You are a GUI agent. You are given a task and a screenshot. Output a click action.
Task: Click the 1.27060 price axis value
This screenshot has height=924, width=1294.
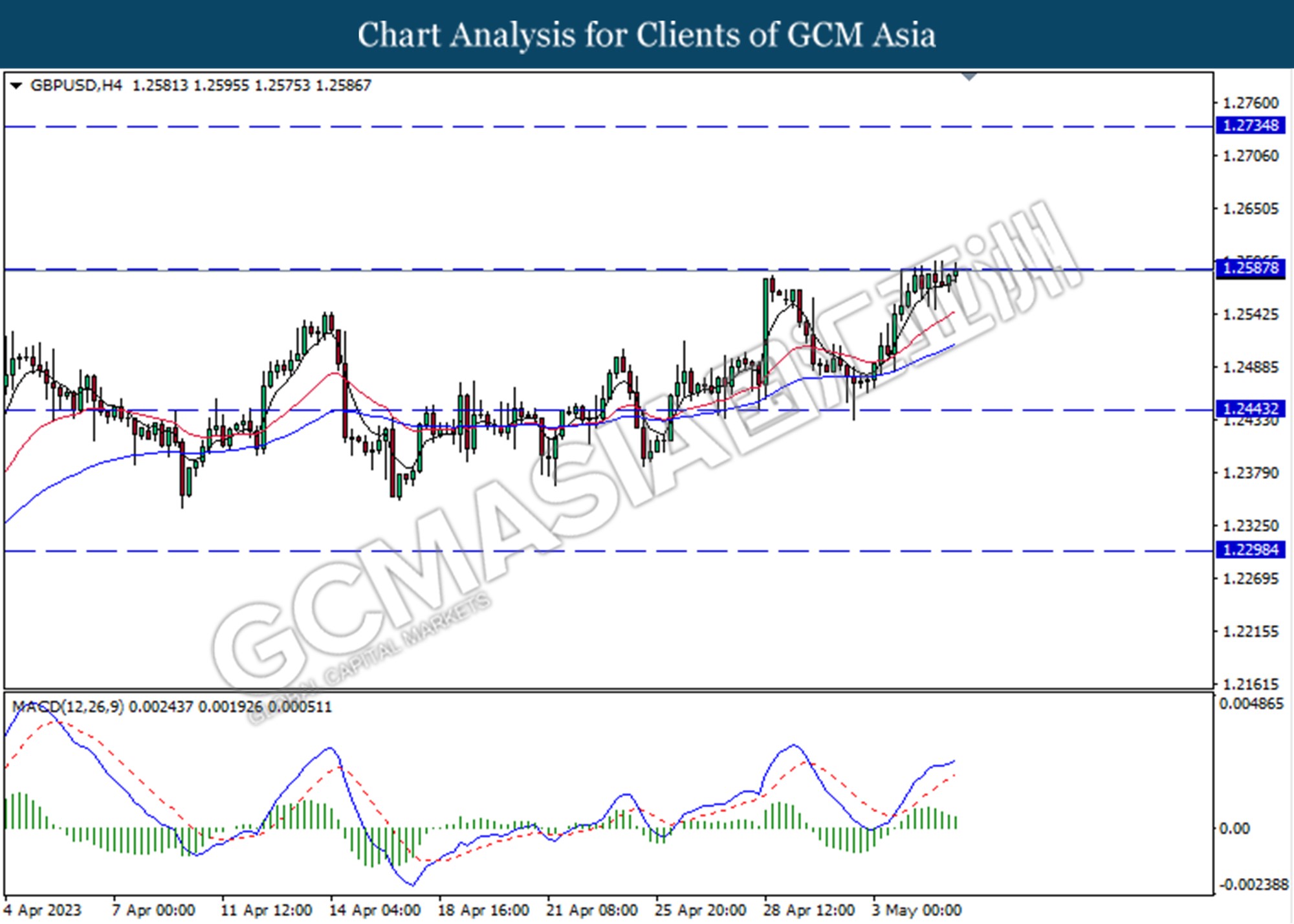(x=1250, y=156)
